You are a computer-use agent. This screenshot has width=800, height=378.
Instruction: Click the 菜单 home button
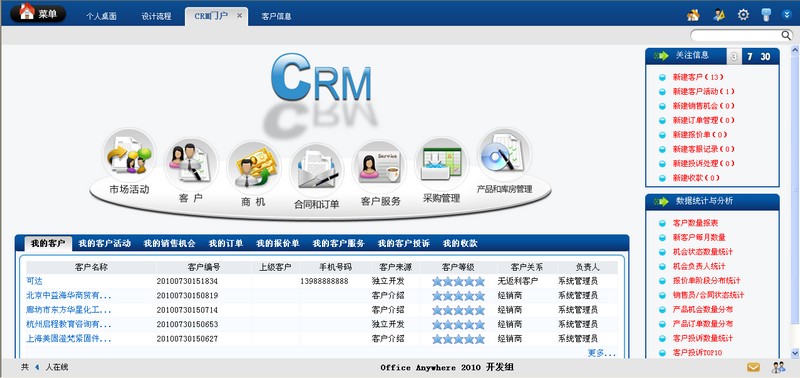pyautogui.click(x=38, y=13)
